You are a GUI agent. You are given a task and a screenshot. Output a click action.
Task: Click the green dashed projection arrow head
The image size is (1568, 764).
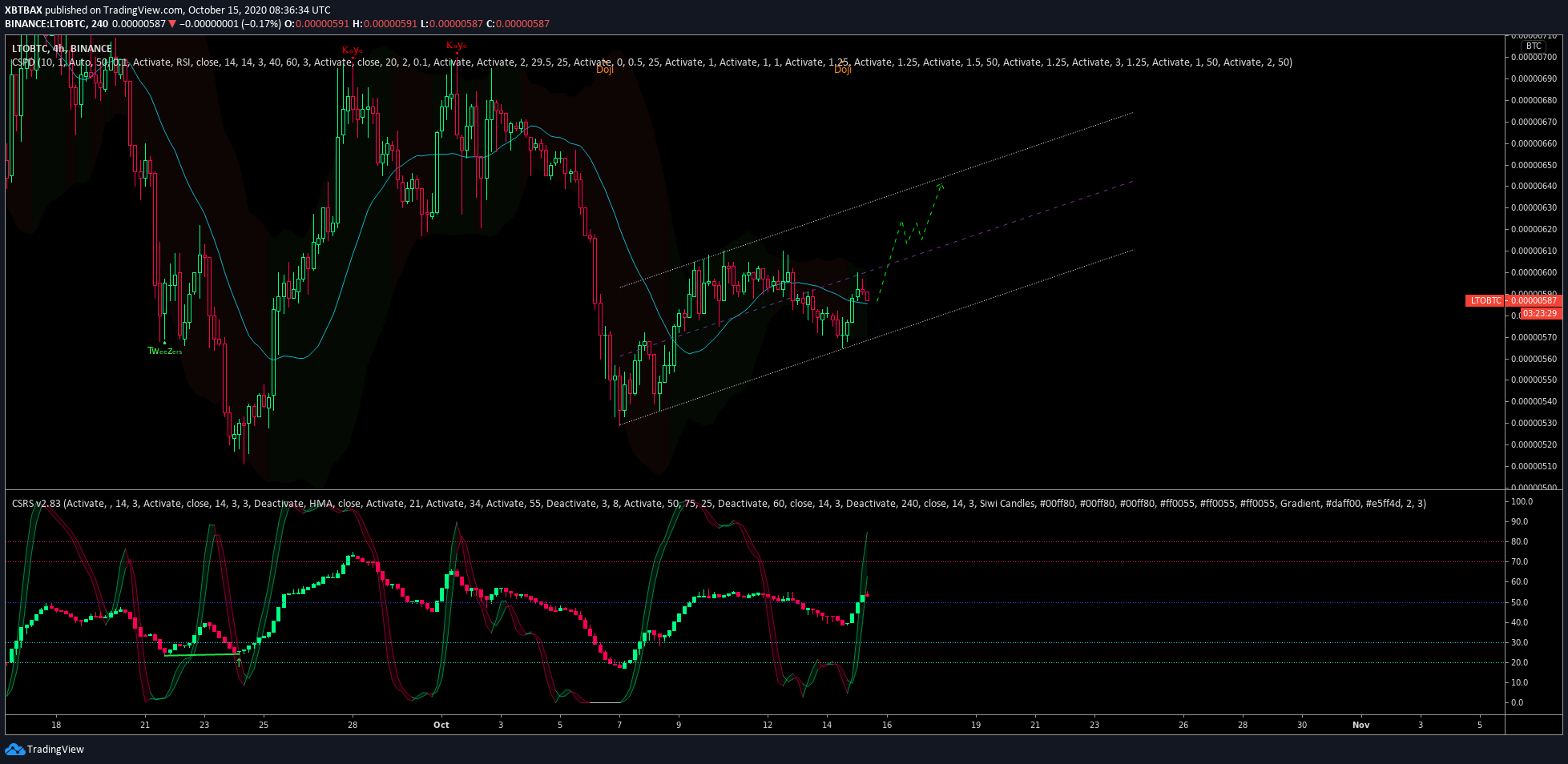coord(941,187)
